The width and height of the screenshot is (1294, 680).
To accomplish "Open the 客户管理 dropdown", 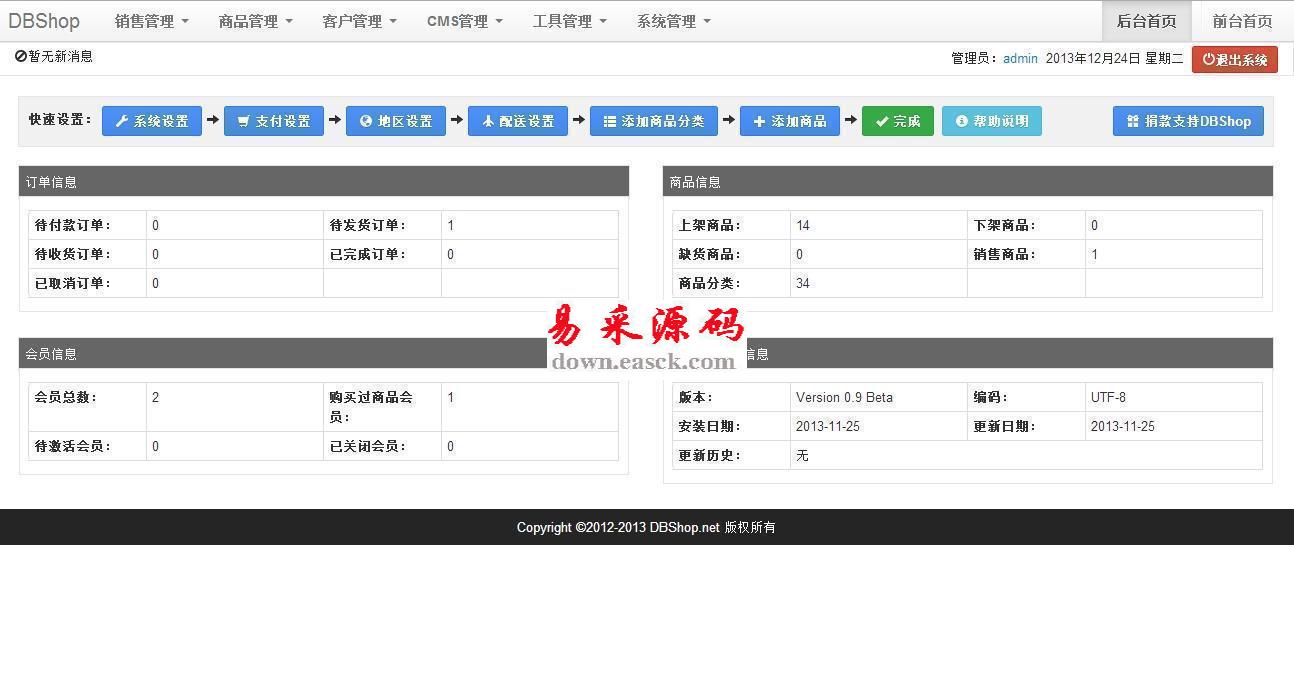I will (359, 21).
